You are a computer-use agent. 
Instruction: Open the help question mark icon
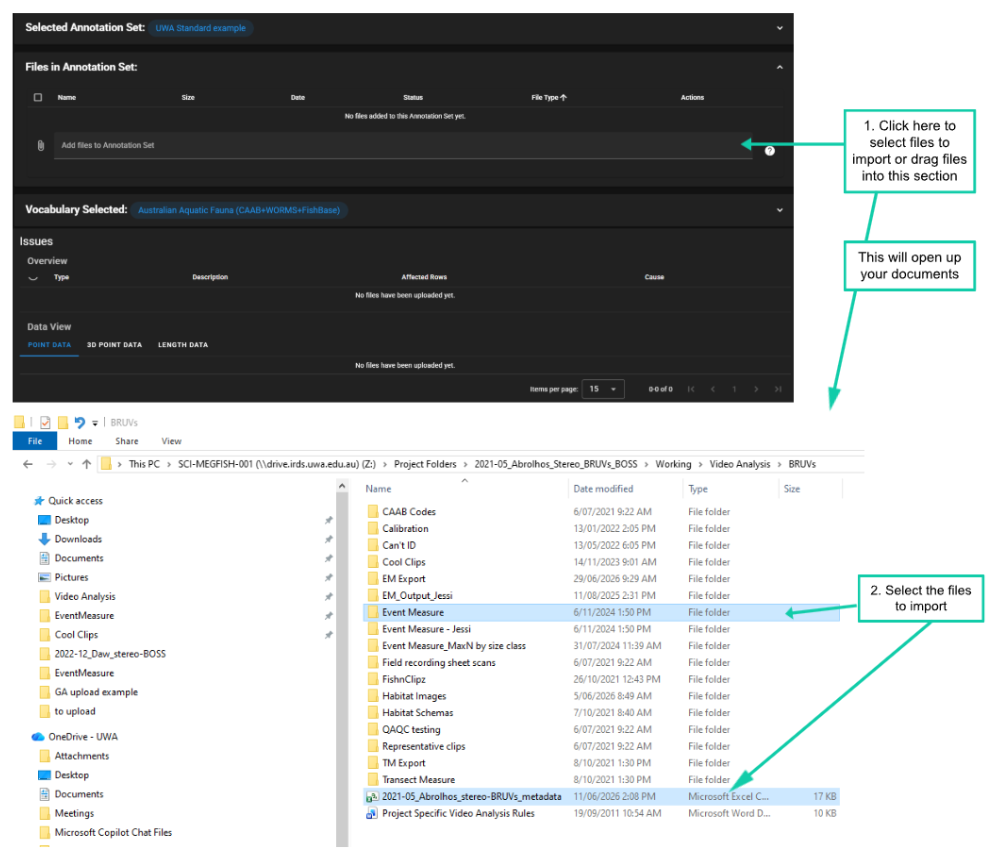(769, 151)
